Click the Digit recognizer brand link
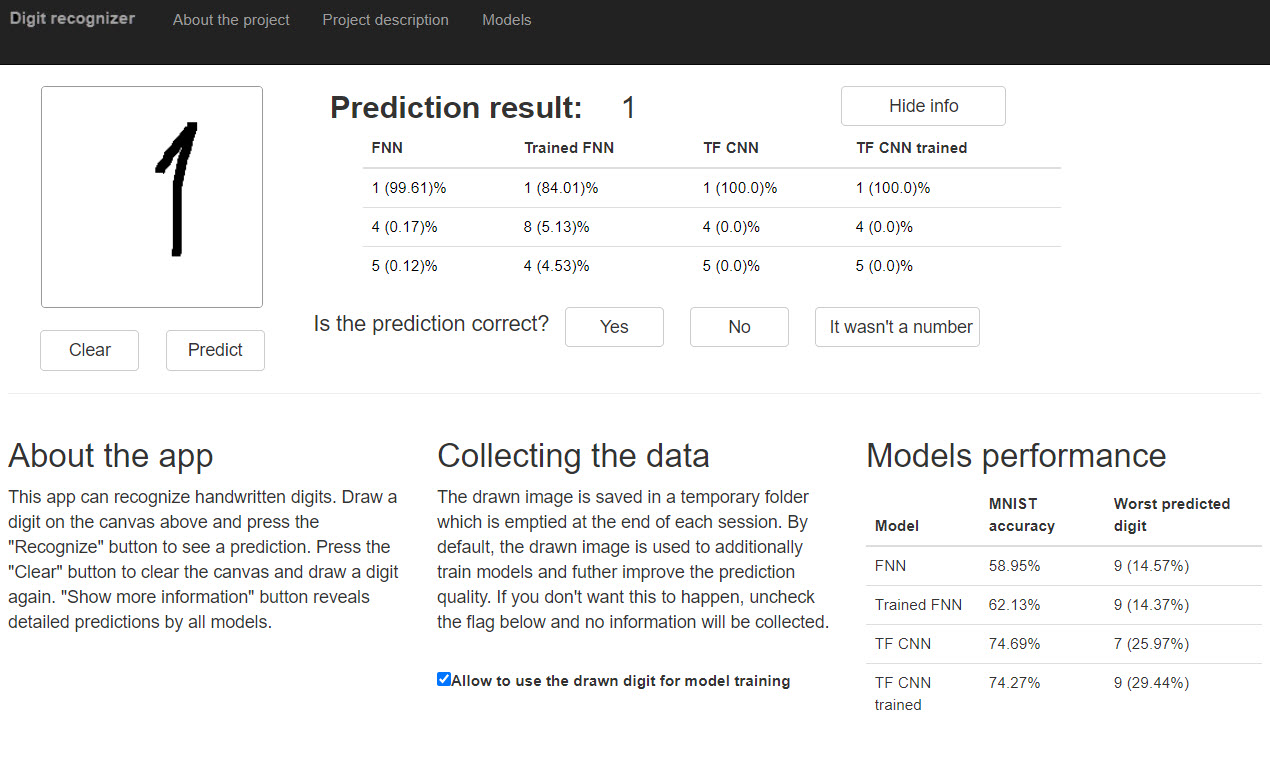The height and width of the screenshot is (768, 1270). 72,19
